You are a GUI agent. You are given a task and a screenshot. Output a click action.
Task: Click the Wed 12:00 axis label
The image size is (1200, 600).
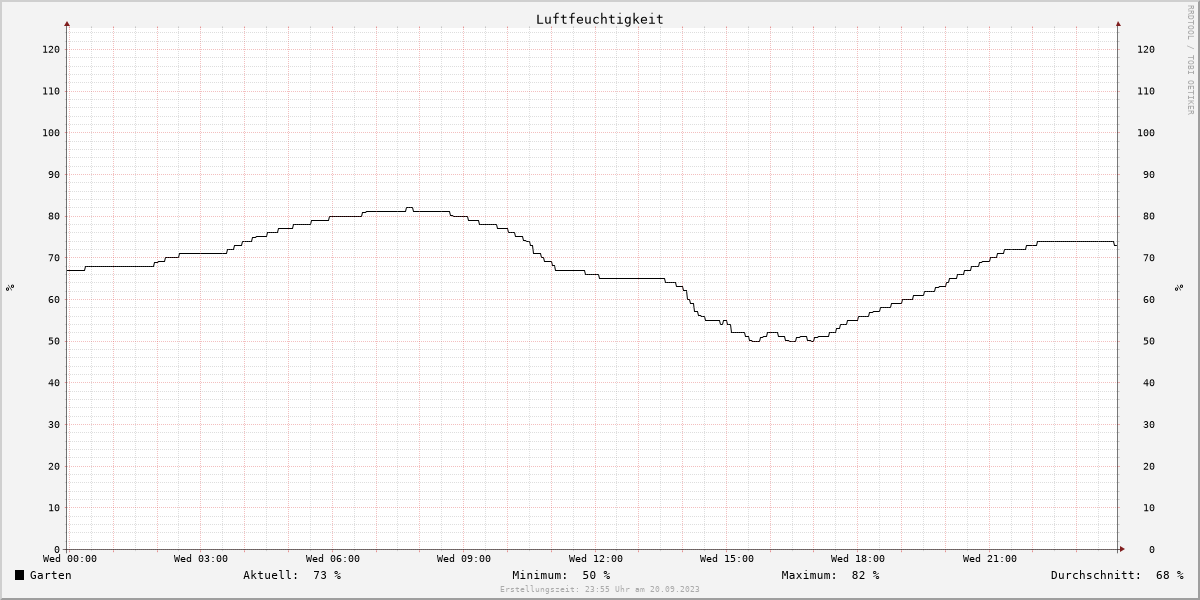pos(596,559)
